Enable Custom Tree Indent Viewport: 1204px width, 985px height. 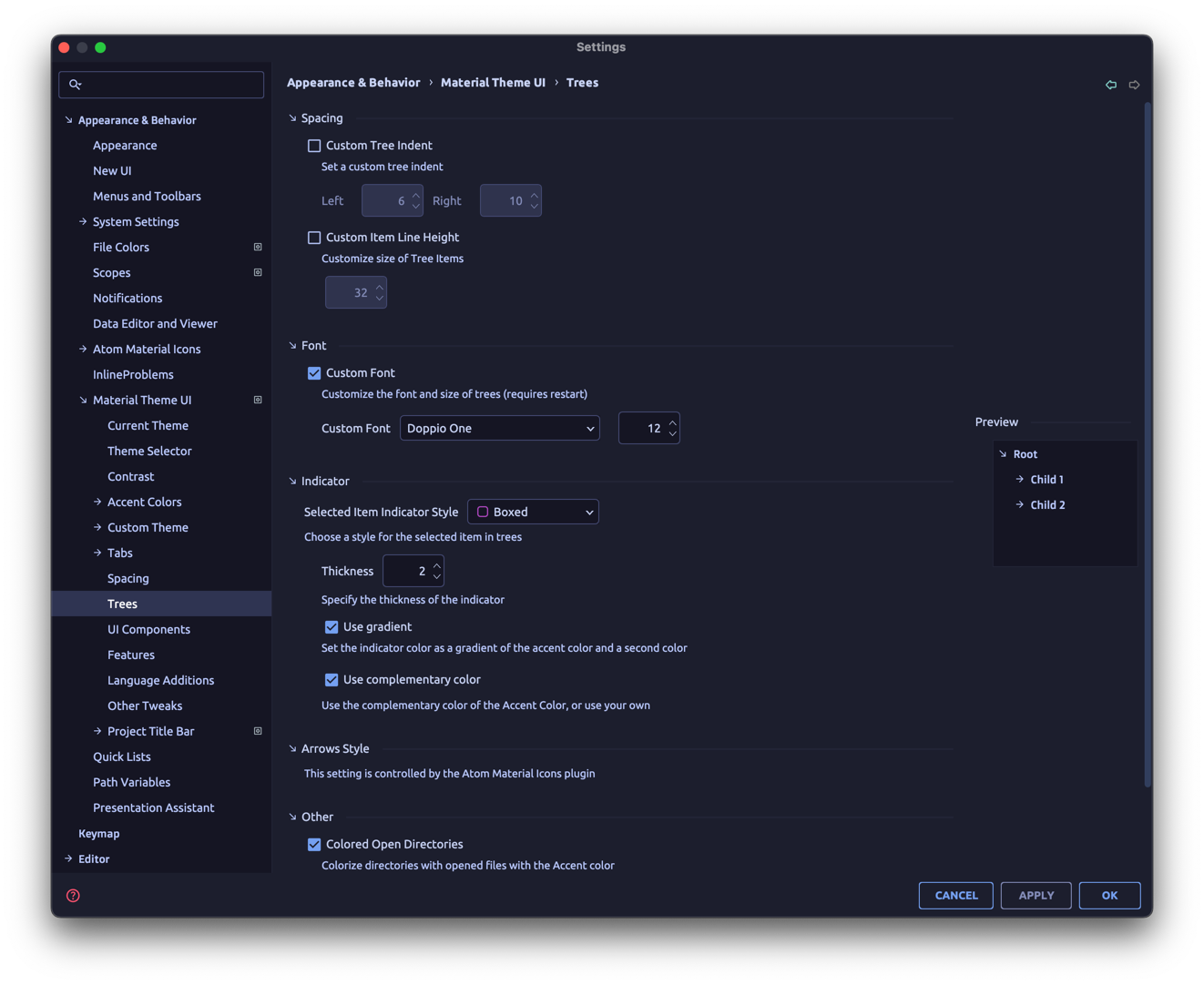tap(314, 146)
